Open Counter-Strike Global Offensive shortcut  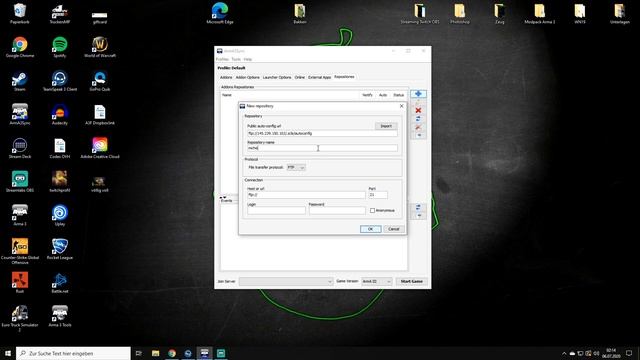(20, 251)
